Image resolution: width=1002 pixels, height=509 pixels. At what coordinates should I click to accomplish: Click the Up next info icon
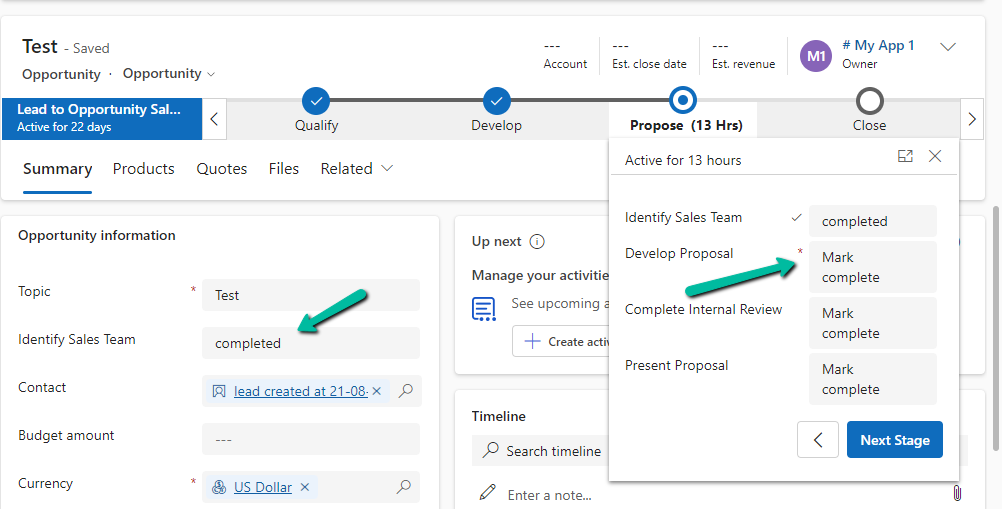(537, 241)
